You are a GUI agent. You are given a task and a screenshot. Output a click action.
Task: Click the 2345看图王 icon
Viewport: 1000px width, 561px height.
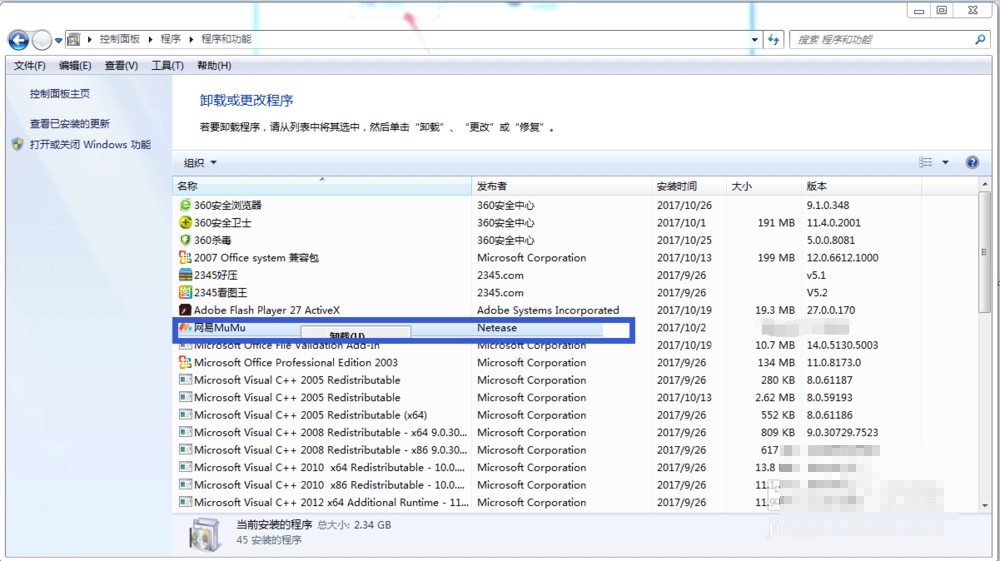point(185,293)
